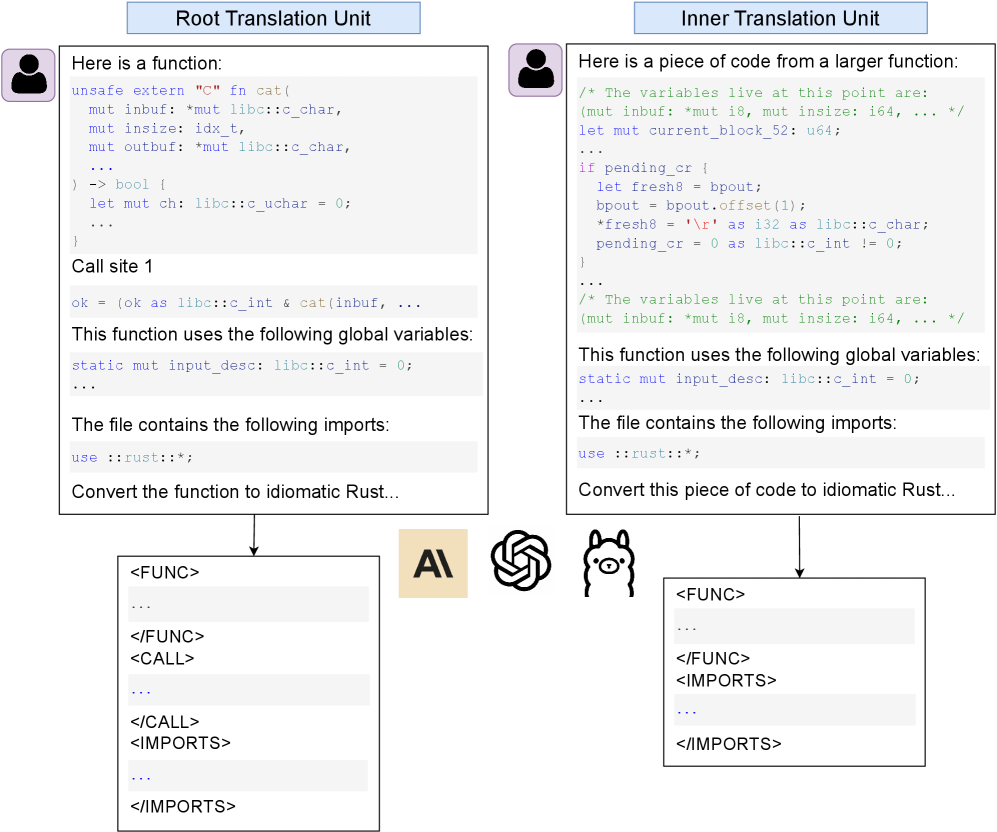Click the 'Call site 1' label
Viewport: 997px width, 832px height.
click(112, 266)
